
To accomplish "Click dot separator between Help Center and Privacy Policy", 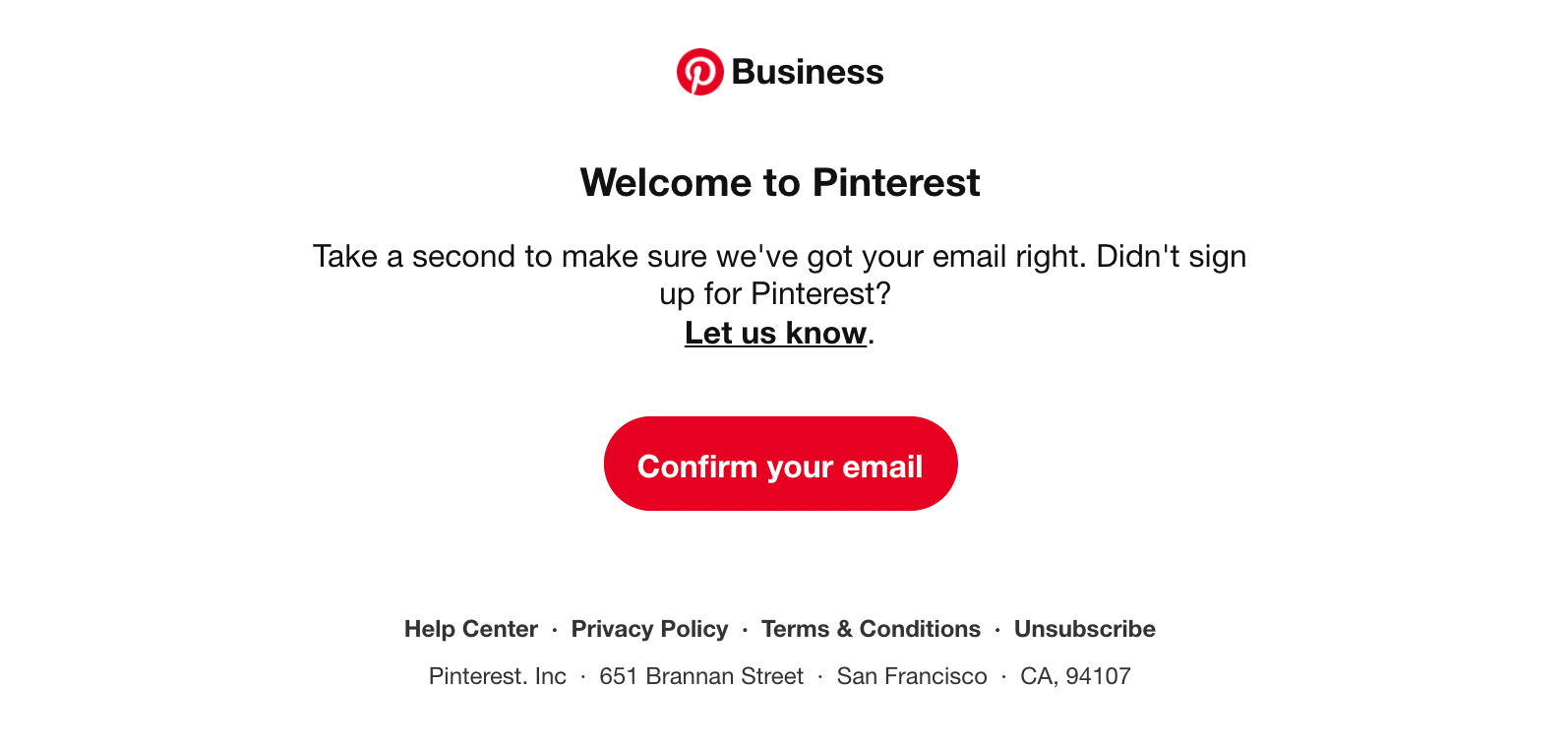I will (555, 630).
